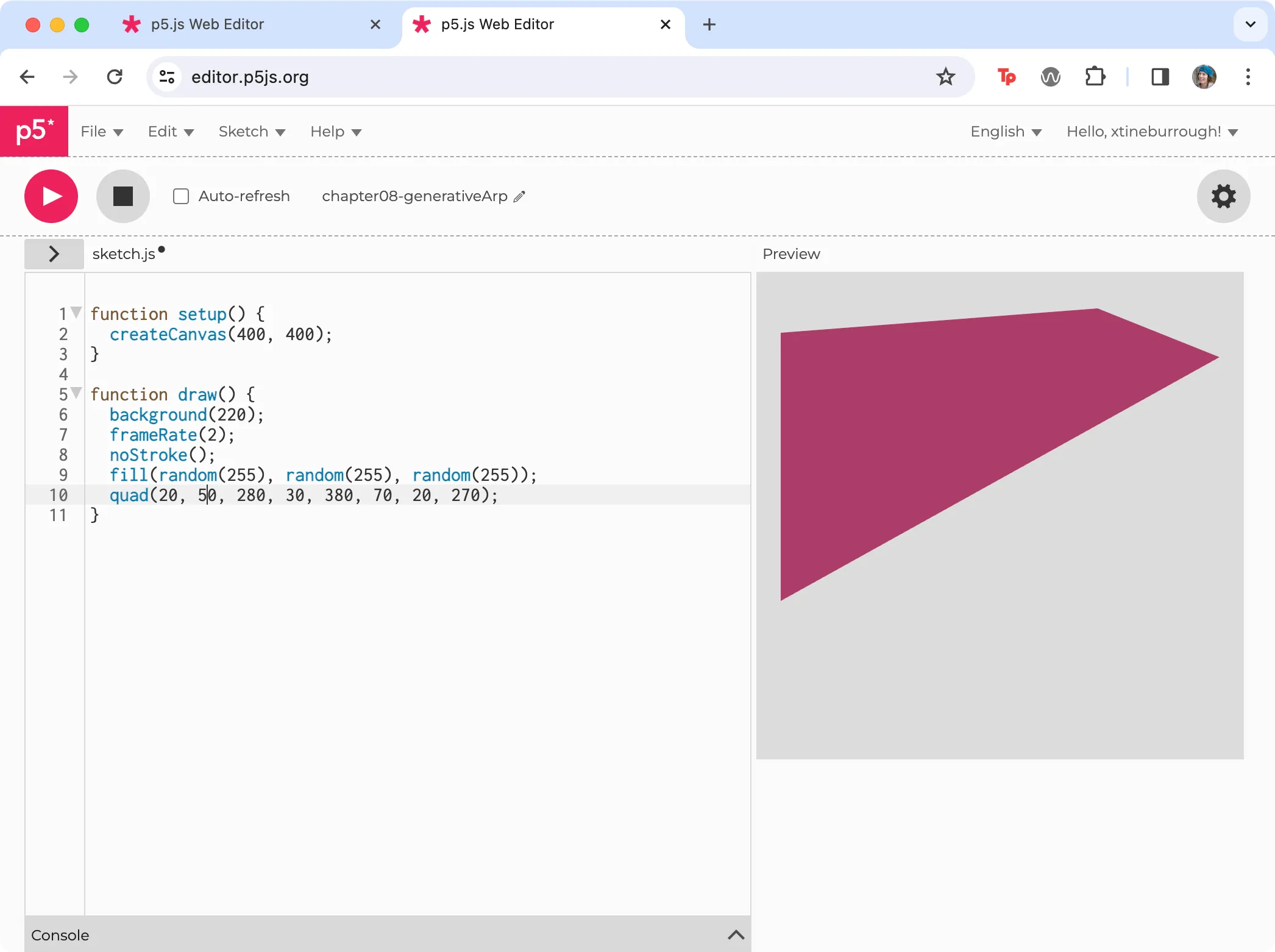Reload the page with refresh icon
This screenshot has height=952, width=1275.
pyautogui.click(x=115, y=77)
